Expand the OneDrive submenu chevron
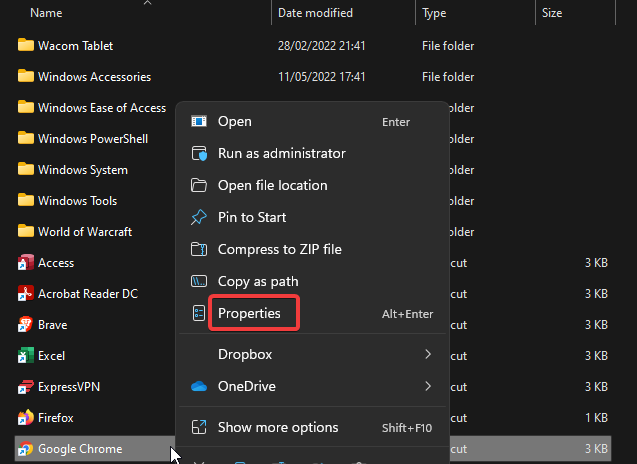The width and height of the screenshot is (637, 464). pos(428,386)
